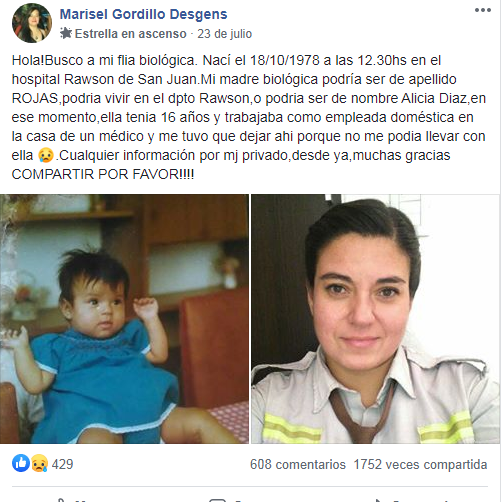Viewport: 501px width, 502px height.
Task: Click the partially visible Comment bubble icon
Action: point(217,500)
